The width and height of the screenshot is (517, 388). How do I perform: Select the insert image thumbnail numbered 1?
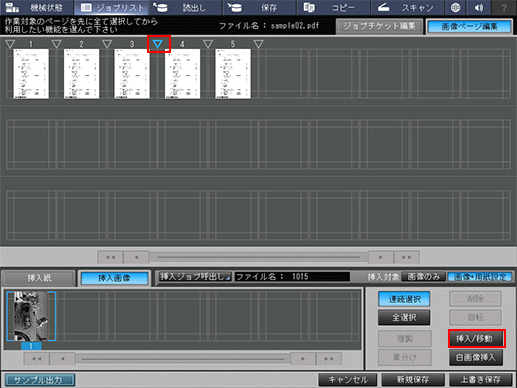31,316
